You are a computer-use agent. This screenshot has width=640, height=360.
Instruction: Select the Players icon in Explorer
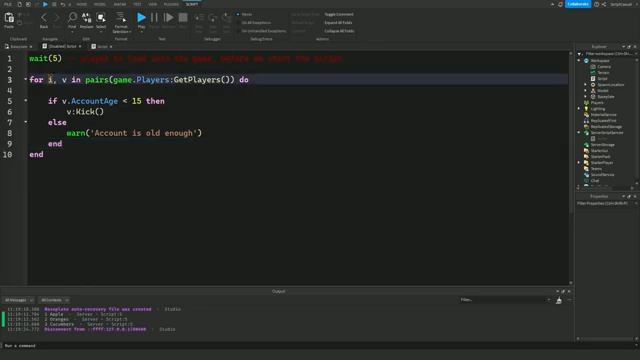(587, 102)
